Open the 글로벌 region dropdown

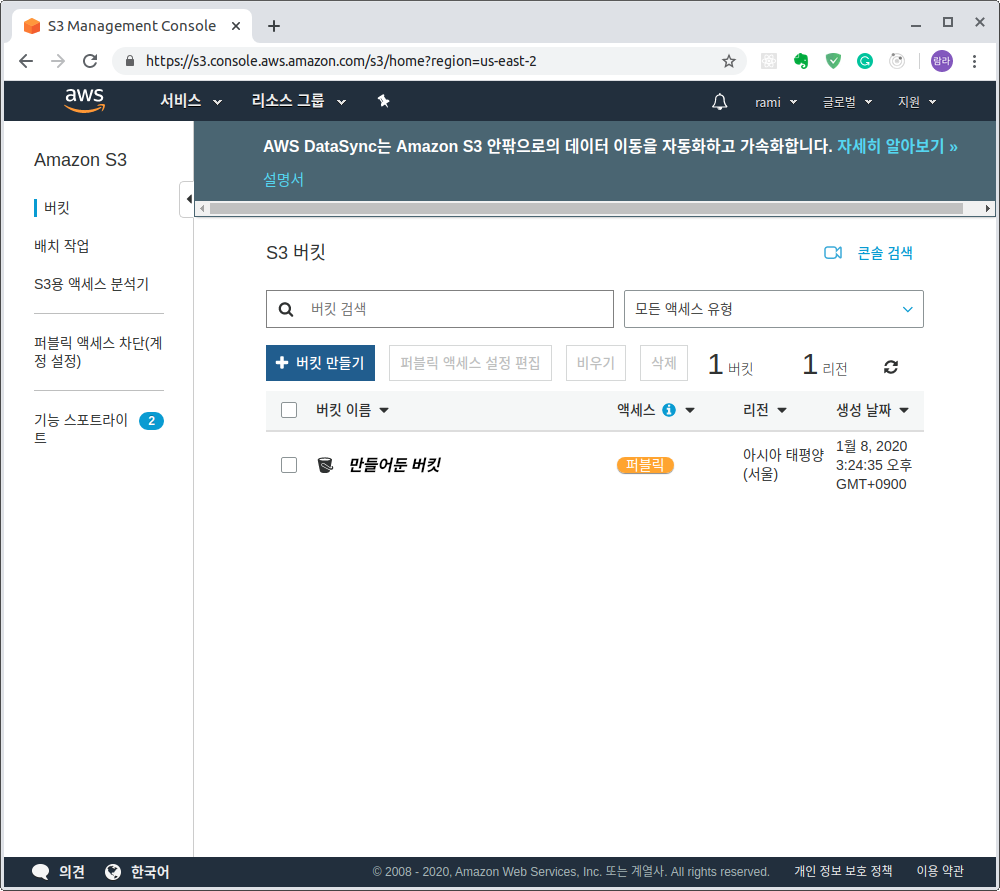pyautogui.click(x=847, y=102)
